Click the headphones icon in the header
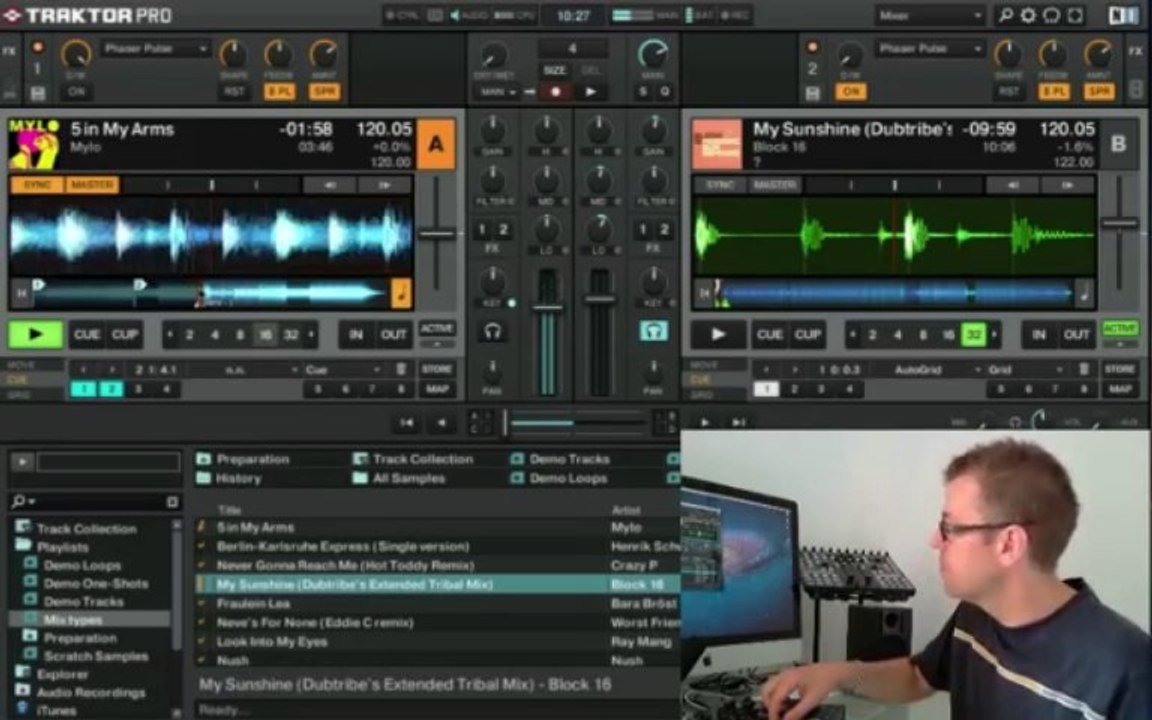Screen dimensions: 1152x720 coord(1052,15)
